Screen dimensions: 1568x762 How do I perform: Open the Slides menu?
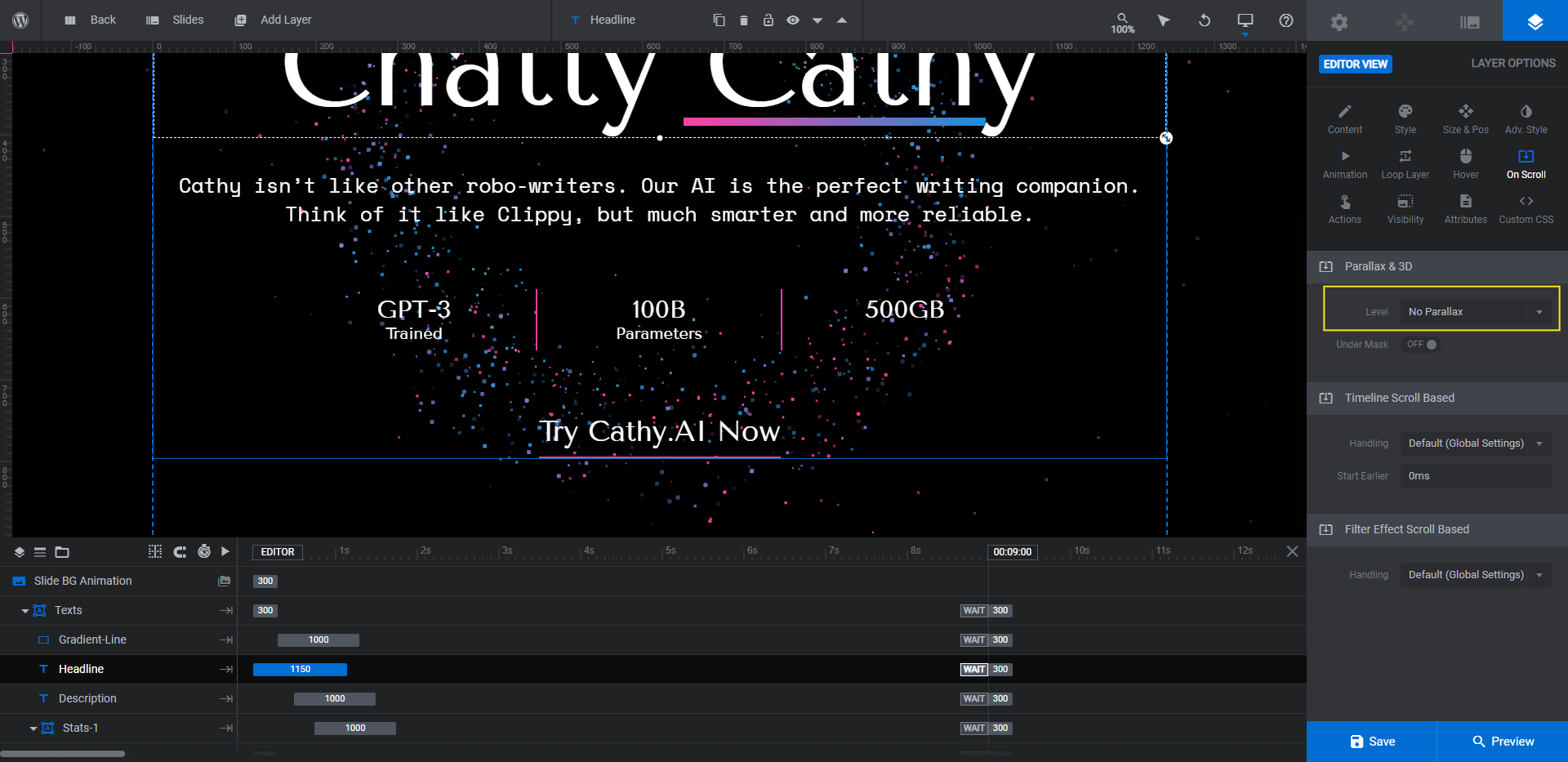[175, 20]
